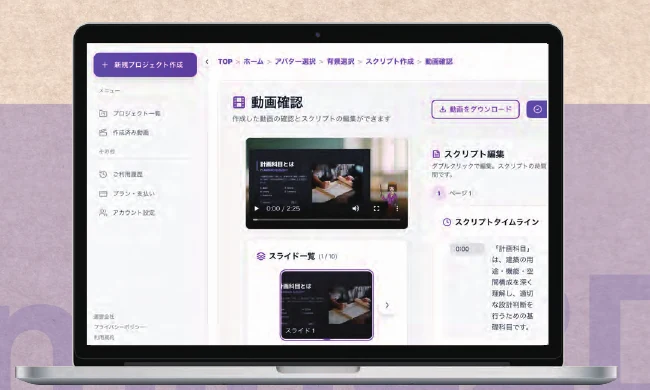Screen dimensions: 650x390
Task: Select the スライド1 thumbnail
Action: 327,305
